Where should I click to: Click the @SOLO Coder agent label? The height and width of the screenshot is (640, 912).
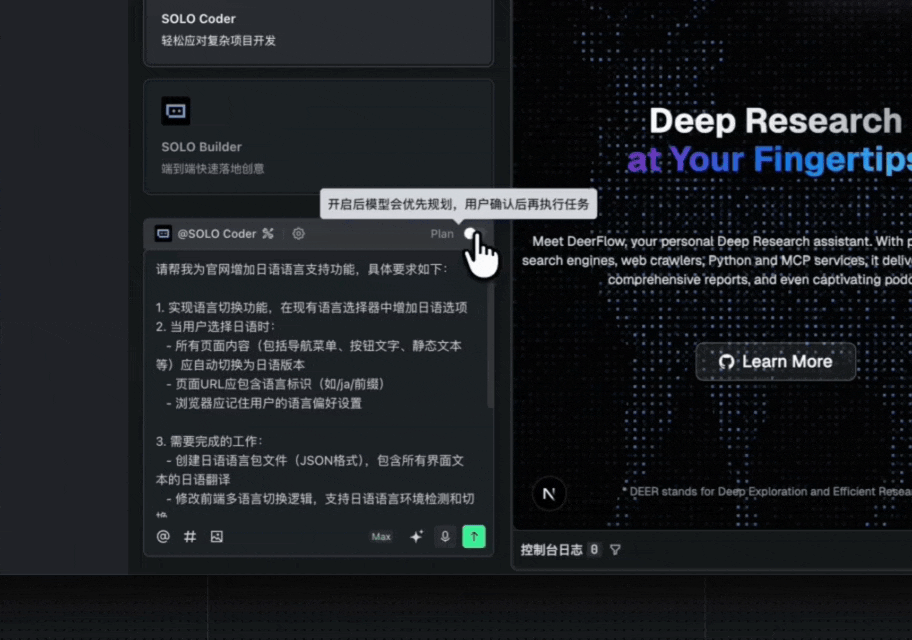click(x=216, y=234)
